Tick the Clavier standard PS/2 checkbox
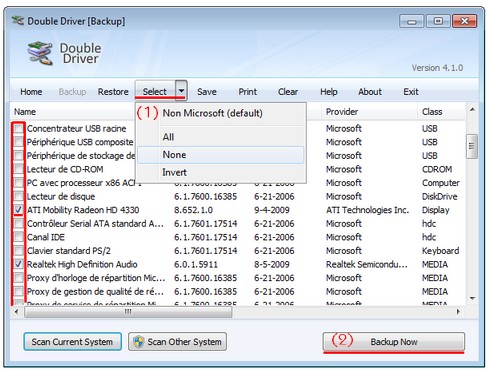 click(x=19, y=251)
